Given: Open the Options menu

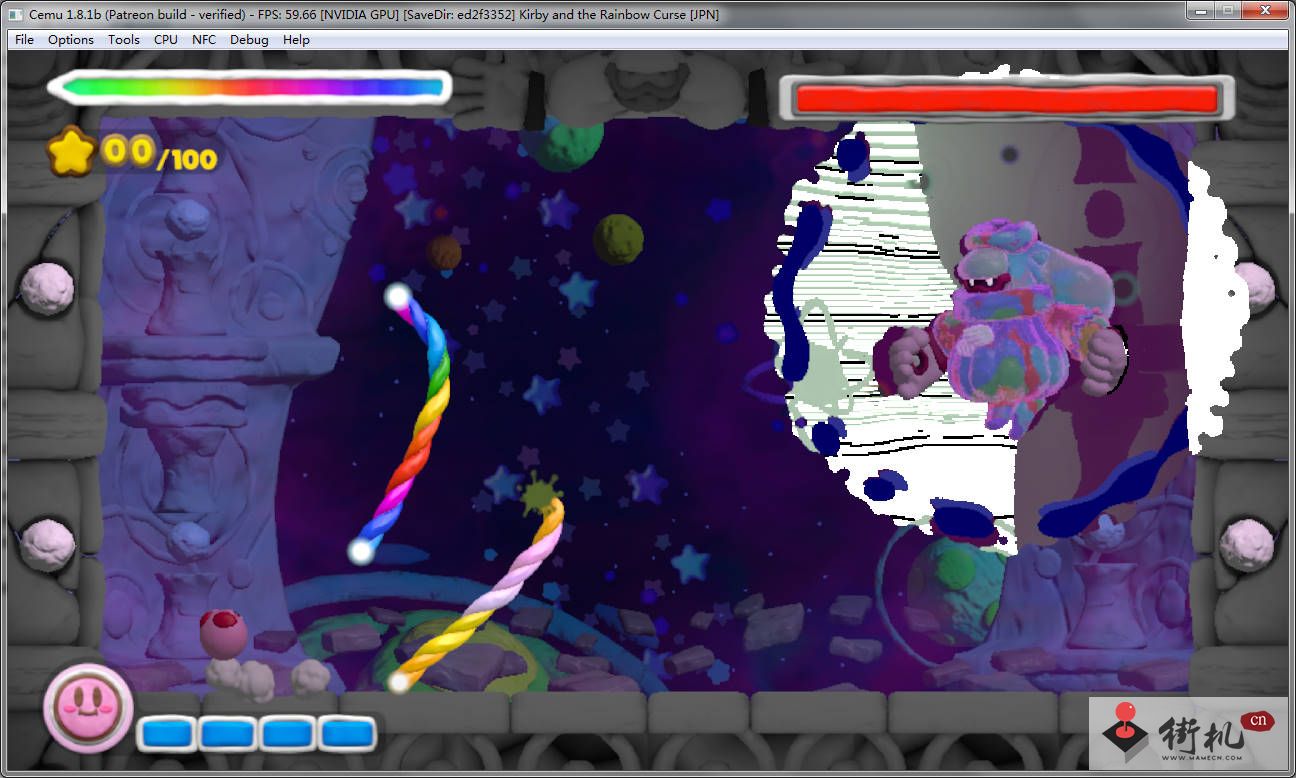Looking at the screenshot, I should (x=71, y=40).
